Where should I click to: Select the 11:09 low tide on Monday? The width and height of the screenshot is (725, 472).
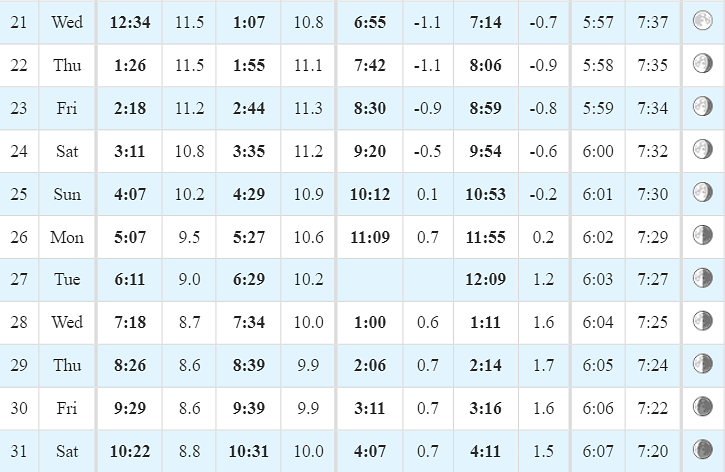(370, 237)
